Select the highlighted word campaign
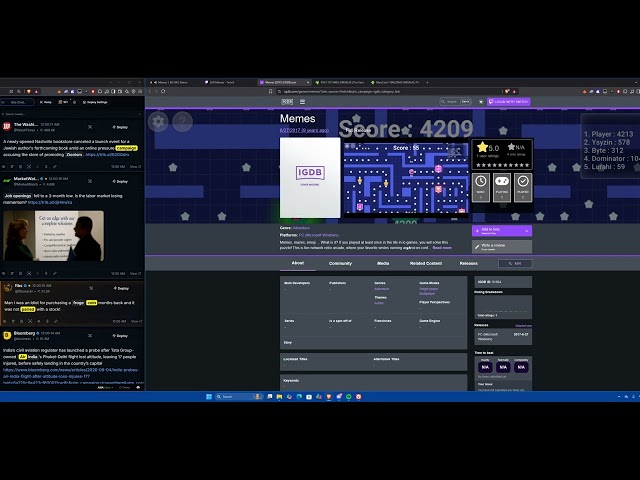This screenshot has width=640, height=480. [x=127, y=148]
